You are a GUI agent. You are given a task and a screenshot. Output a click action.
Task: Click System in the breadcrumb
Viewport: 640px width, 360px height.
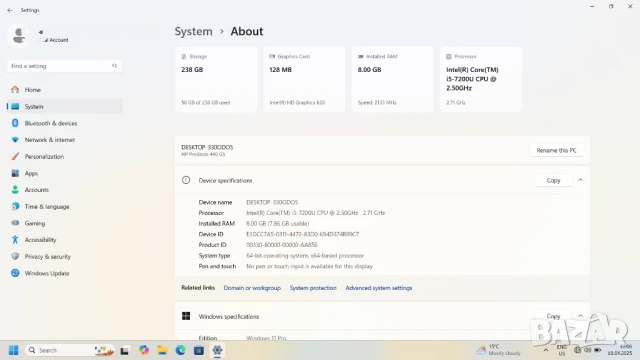[x=193, y=31]
